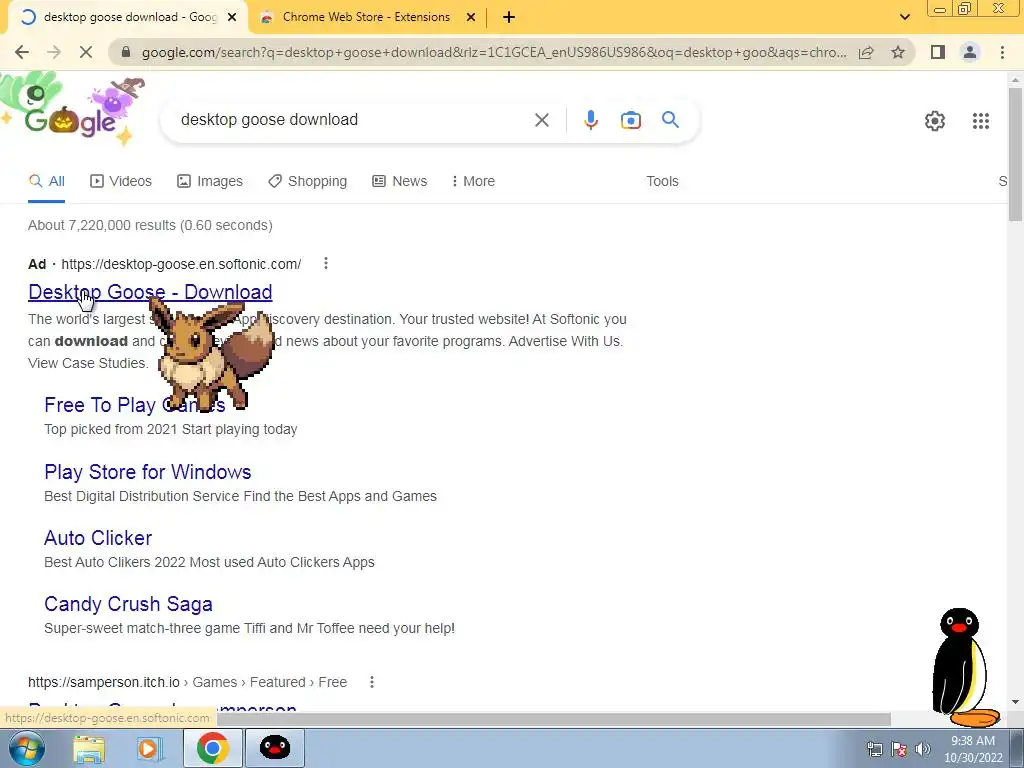Open the tab search dropdown arrow
1024x768 pixels.
904,17
